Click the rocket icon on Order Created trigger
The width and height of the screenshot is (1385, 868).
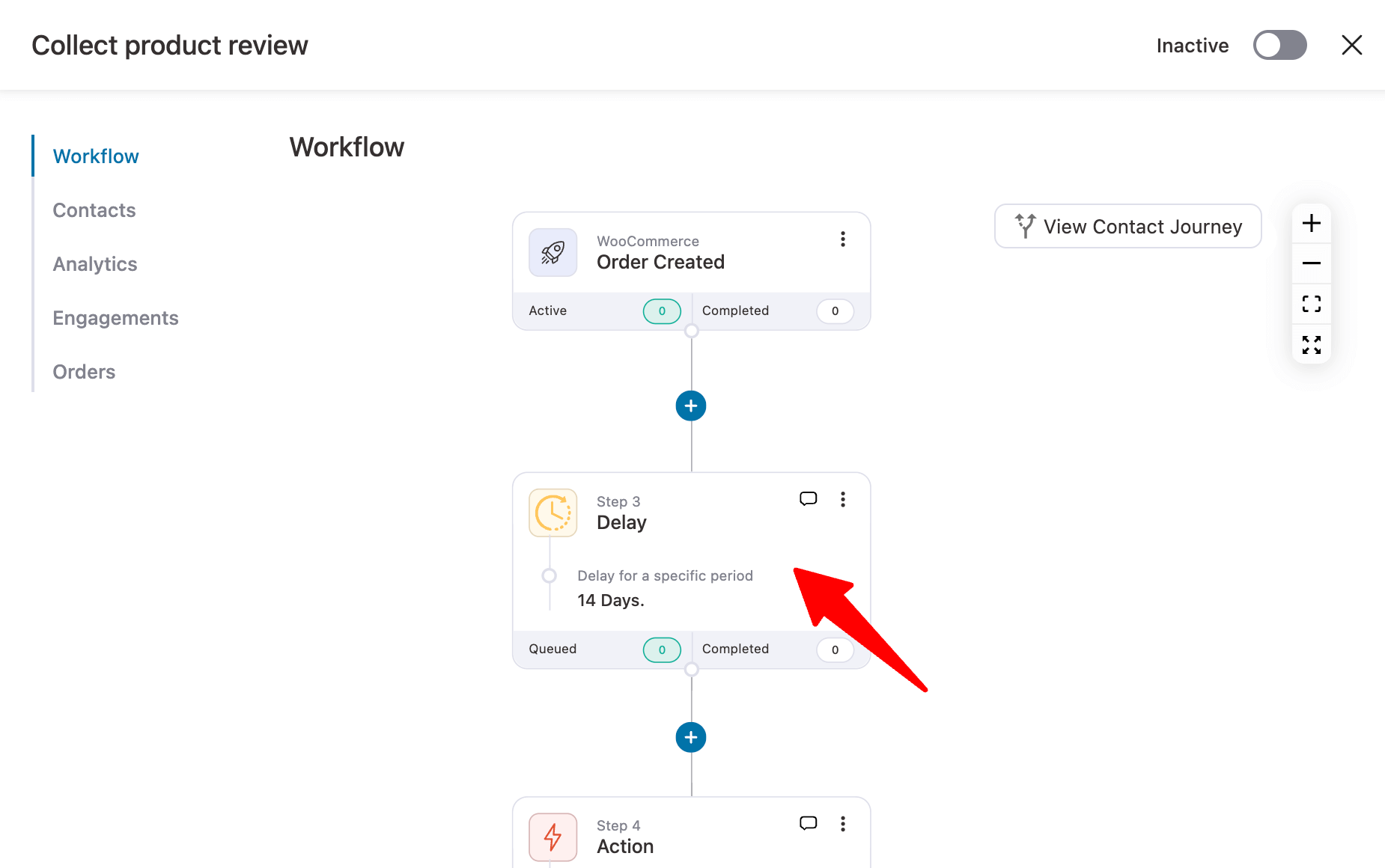pyautogui.click(x=553, y=253)
